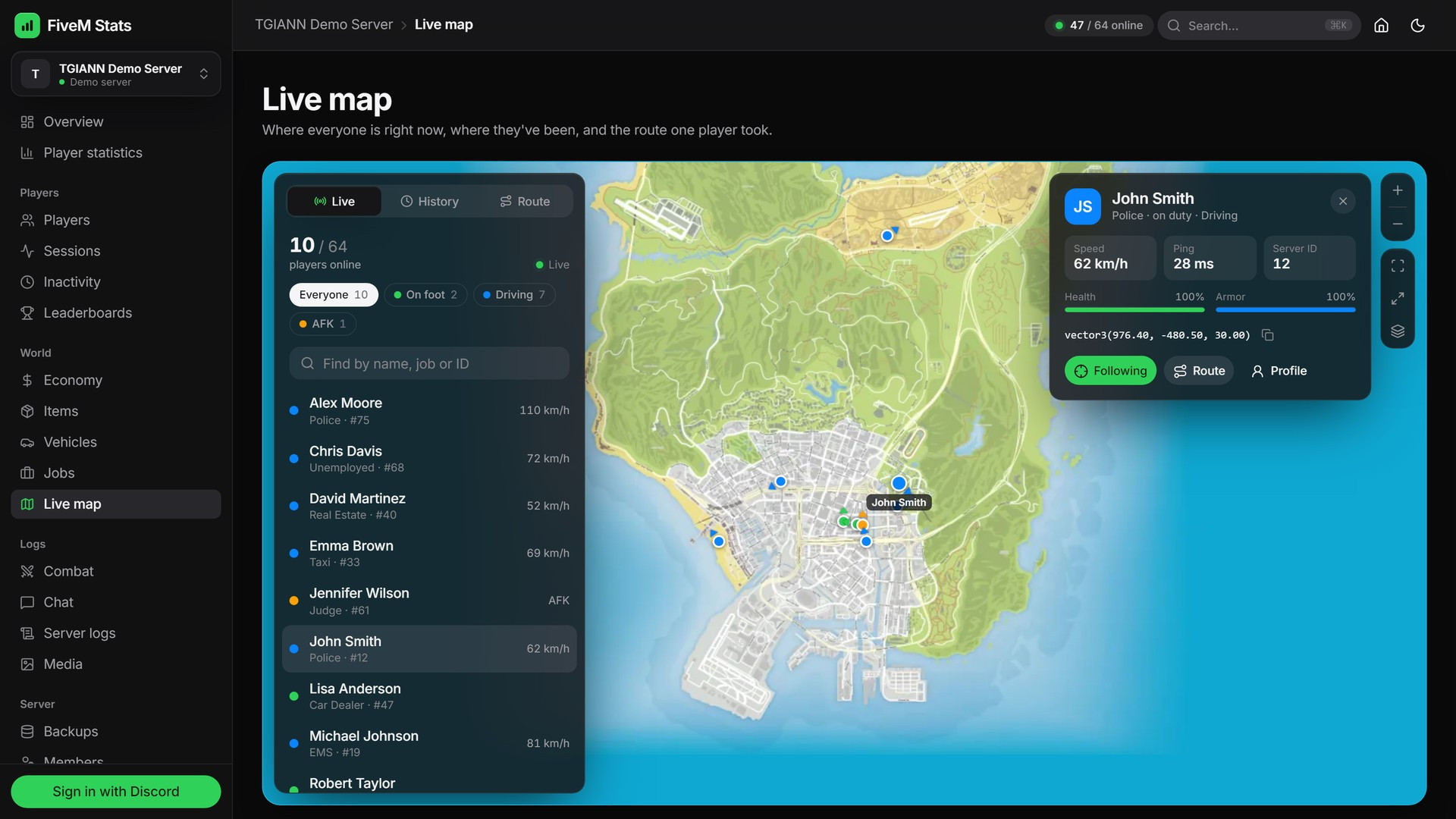Filter players by Driving
This screenshot has width=1456, height=819.
point(514,295)
